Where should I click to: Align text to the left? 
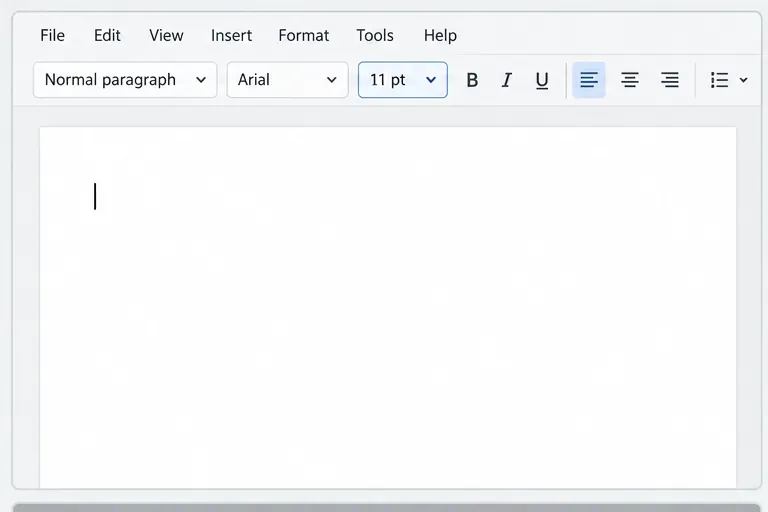(x=589, y=80)
